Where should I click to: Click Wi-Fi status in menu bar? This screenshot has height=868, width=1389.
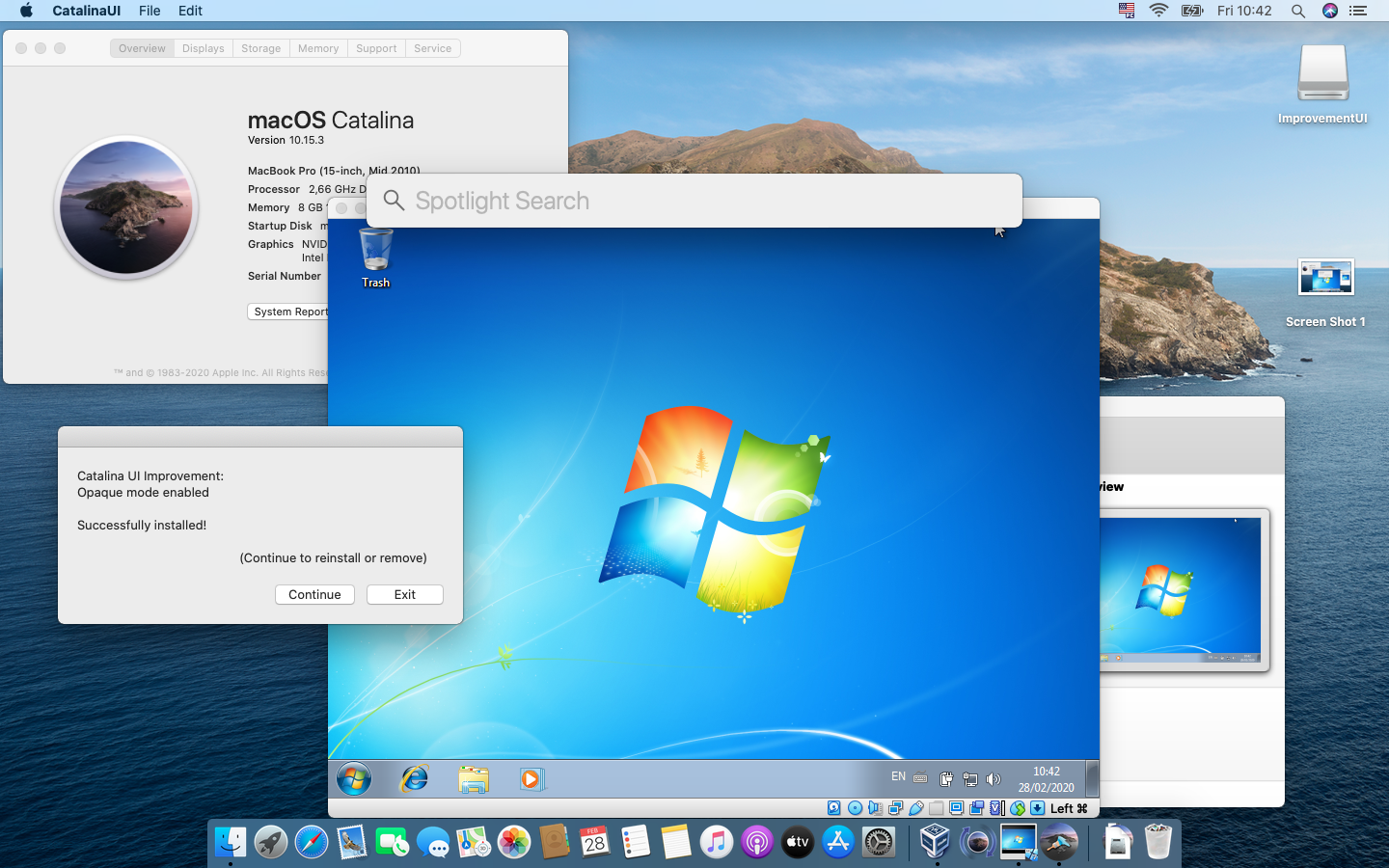1158,11
